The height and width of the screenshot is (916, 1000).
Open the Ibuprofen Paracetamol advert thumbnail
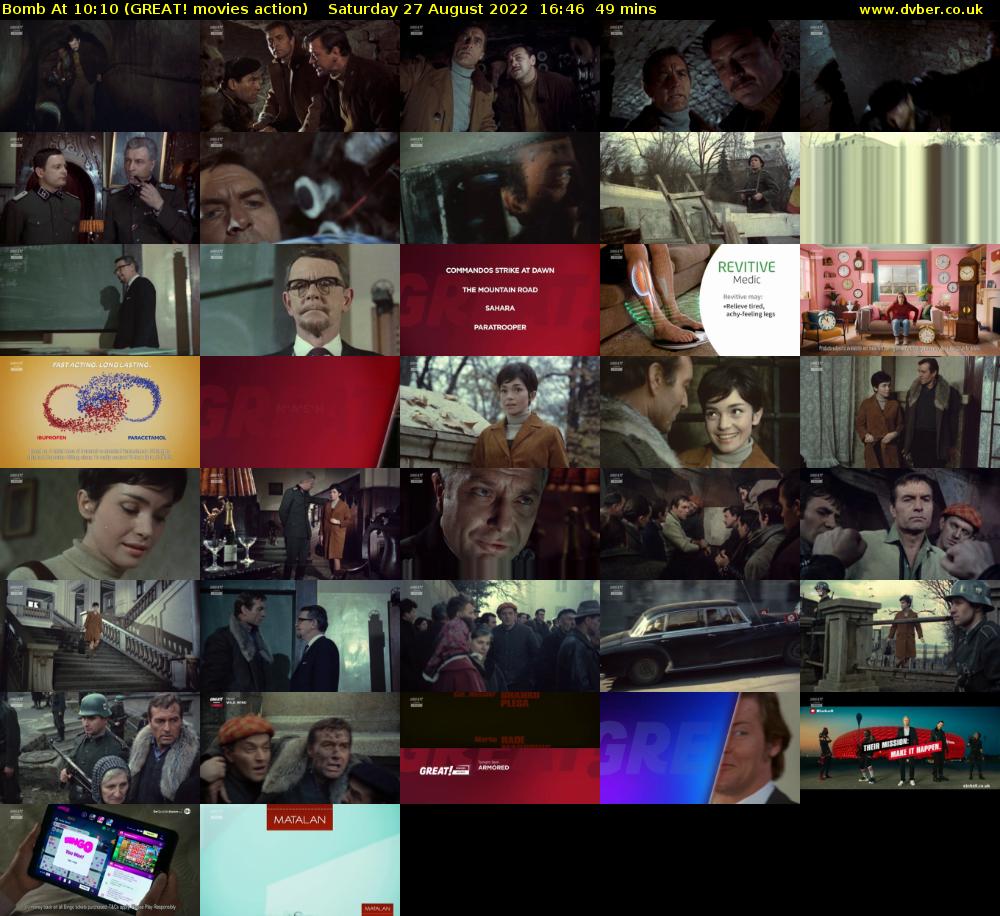click(99, 412)
